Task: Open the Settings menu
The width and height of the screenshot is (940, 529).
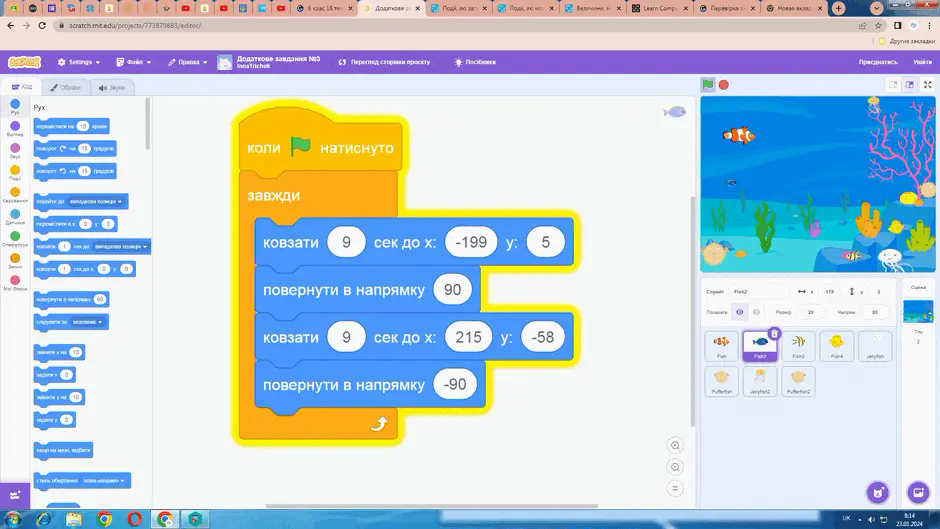Action: (x=79, y=62)
